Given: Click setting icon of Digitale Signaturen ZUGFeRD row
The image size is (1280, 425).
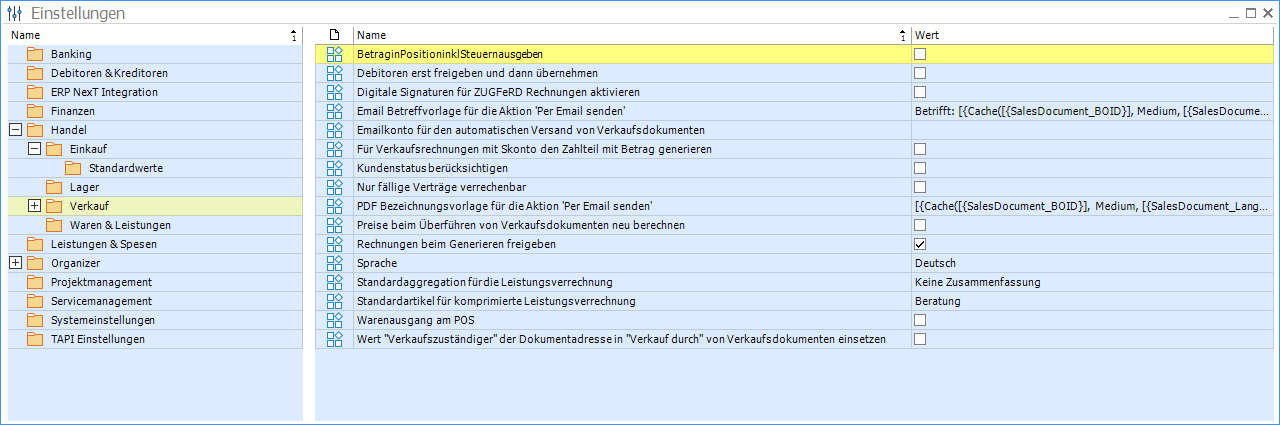Looking at the screenshot, I should pyautogui.click(x=335, y=92).
